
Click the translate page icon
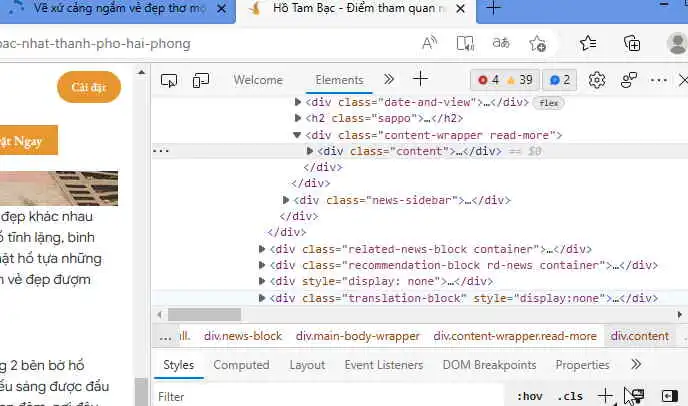coord(501,43)
